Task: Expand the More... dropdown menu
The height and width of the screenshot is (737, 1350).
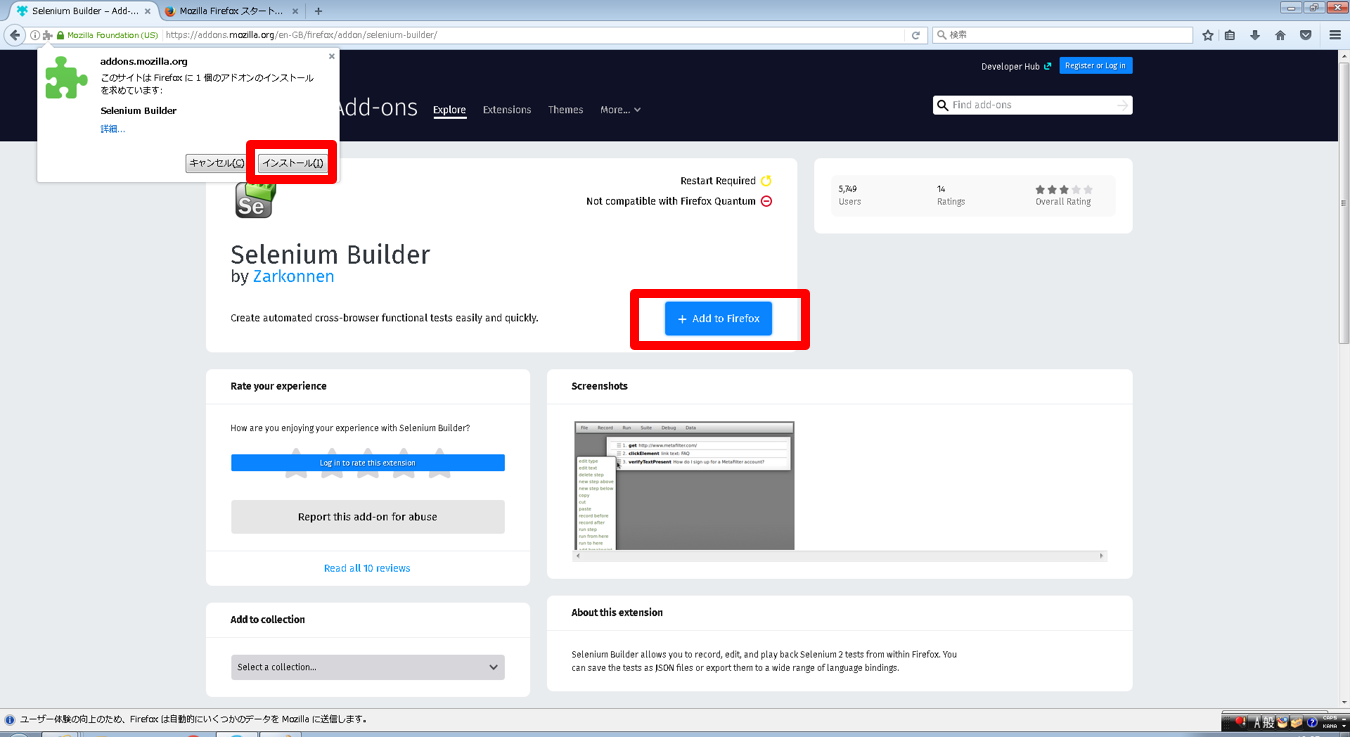Action: click(620, 110)
